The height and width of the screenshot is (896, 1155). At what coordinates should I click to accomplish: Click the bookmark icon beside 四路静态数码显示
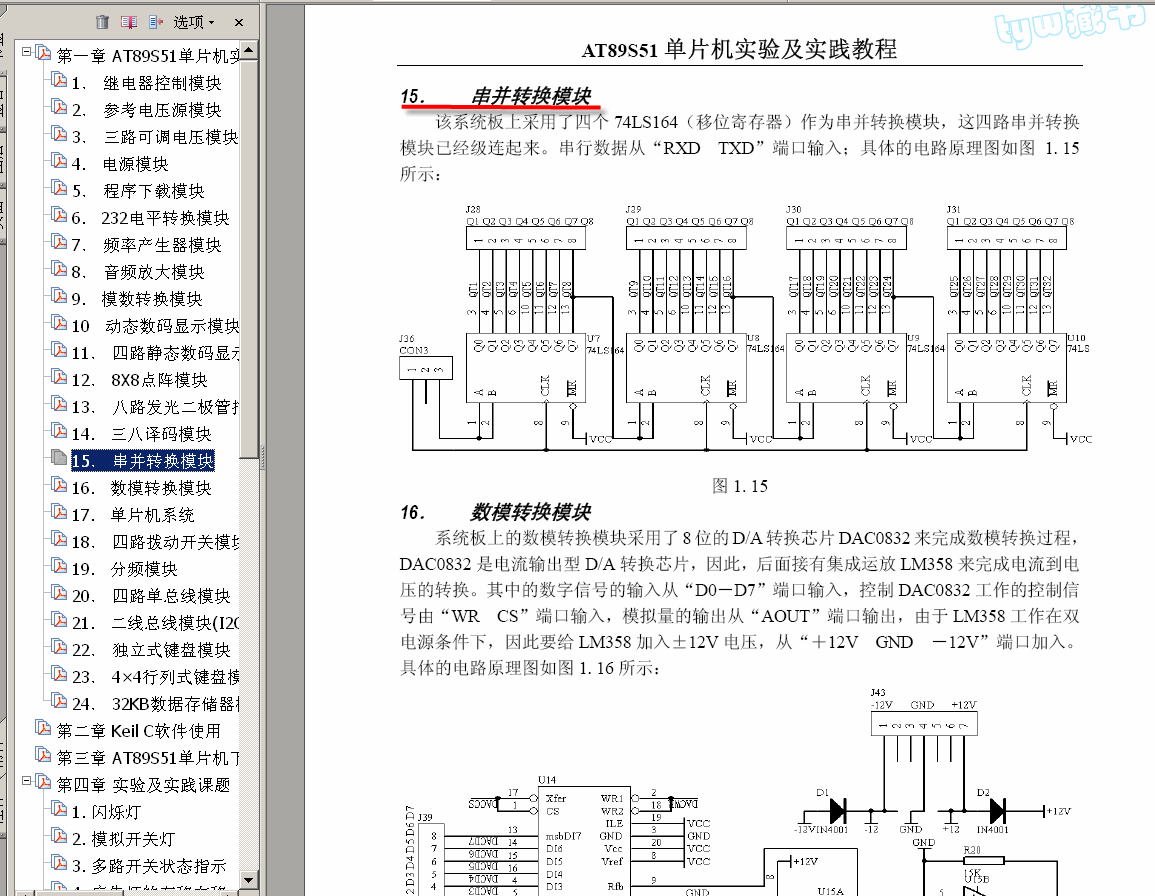[x=59, y=351]
